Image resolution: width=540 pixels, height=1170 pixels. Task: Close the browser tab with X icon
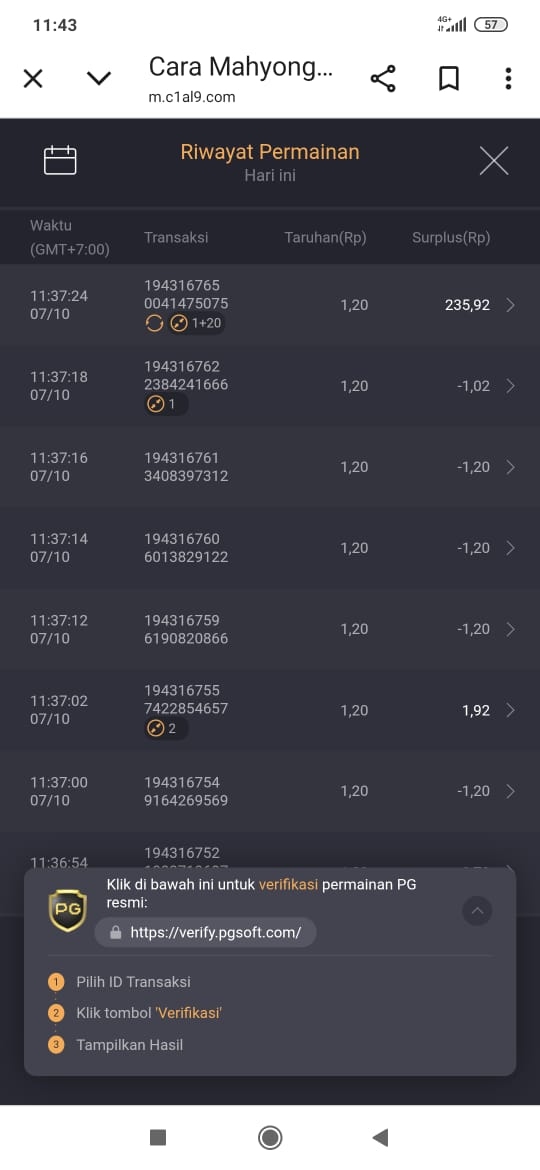[x=33, y=78]
